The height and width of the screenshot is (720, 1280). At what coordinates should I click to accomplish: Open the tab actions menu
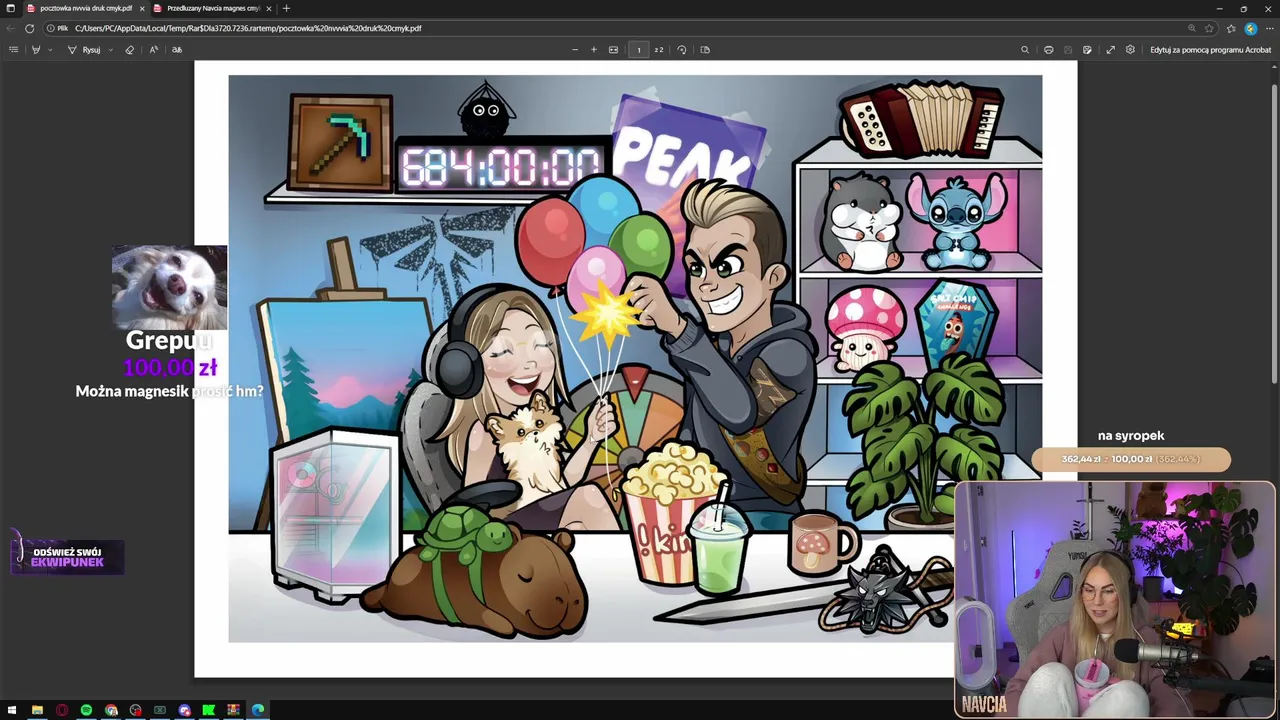coord(11,8)
